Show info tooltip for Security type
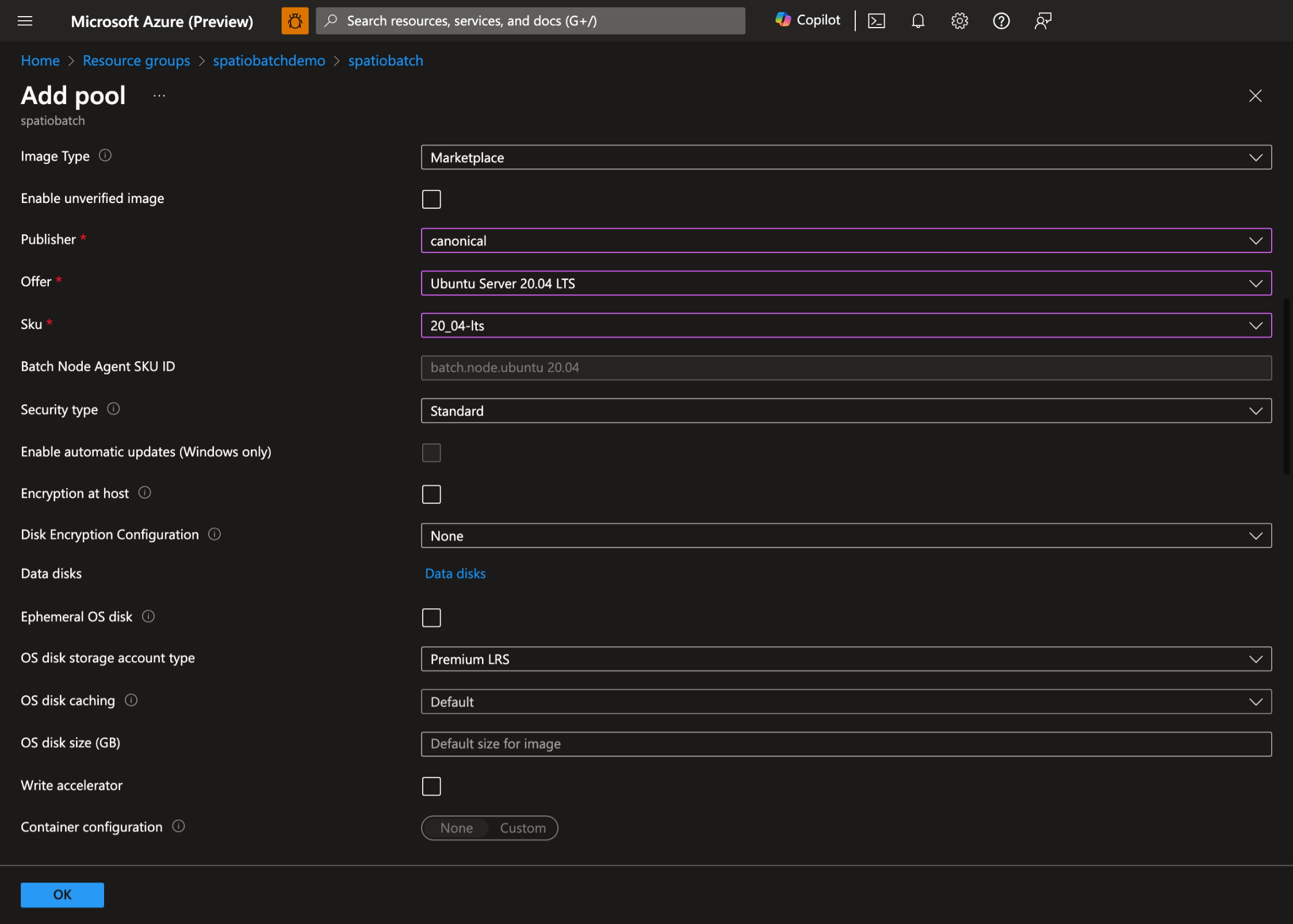Viewport: 1293px width, 924px height. (x=113, y=409)
